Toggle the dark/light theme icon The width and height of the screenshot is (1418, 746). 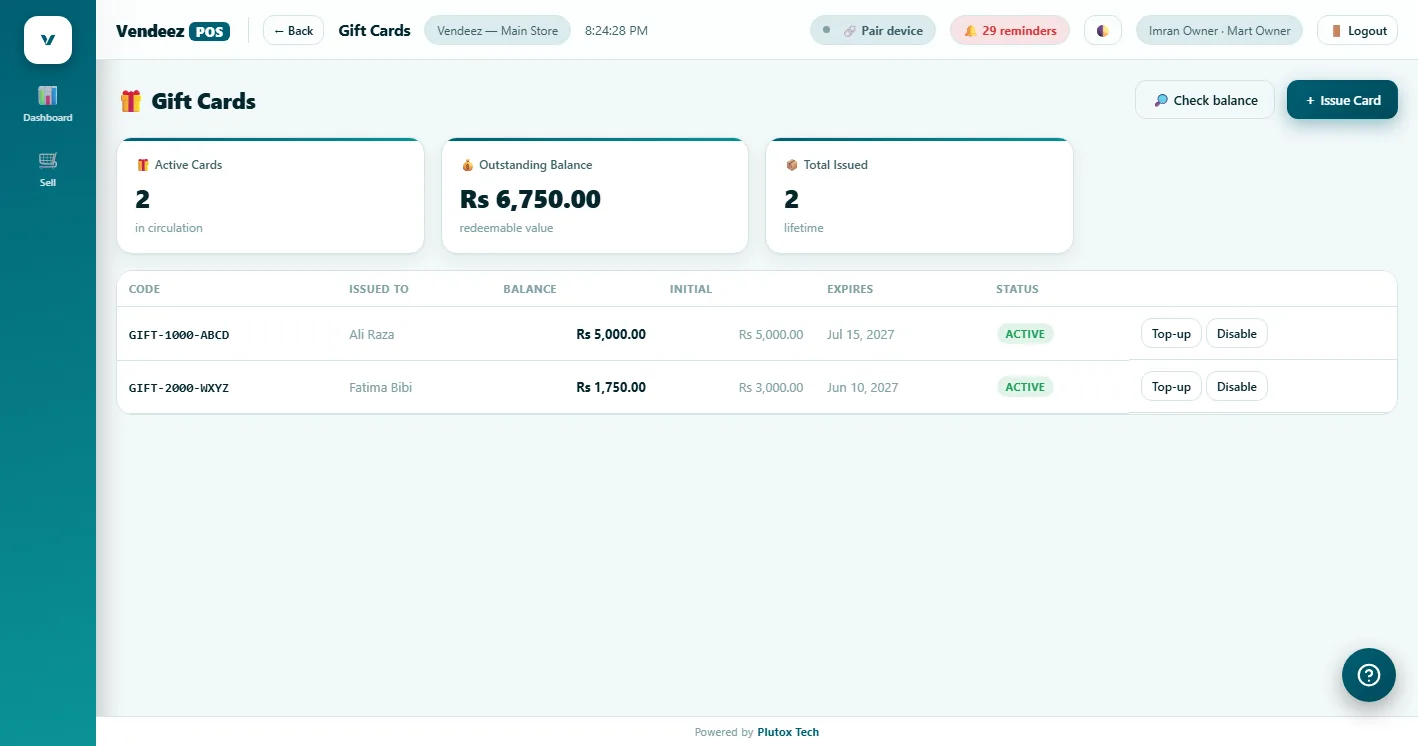pos(1103,31)
